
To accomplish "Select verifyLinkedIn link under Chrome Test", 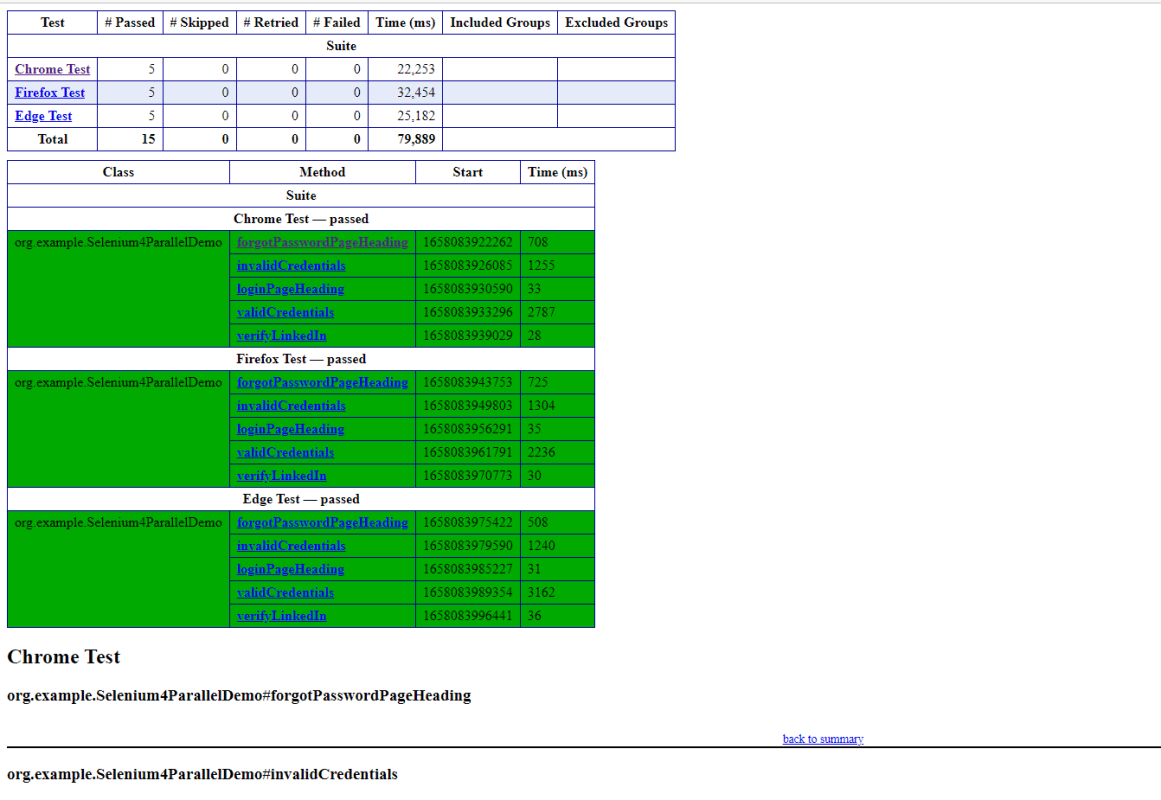I will point(281,336).
